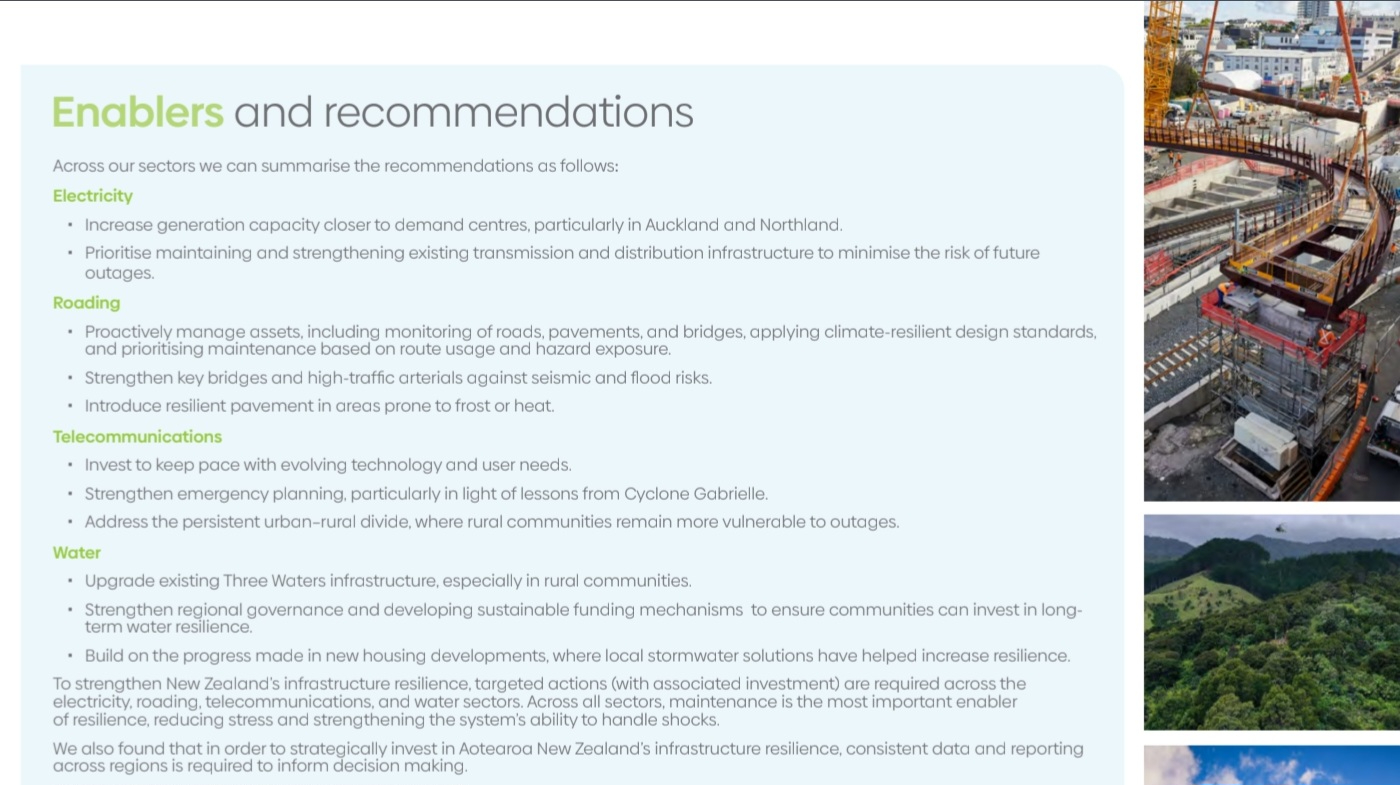Click the "Across our sectors" intro sentence

coord(335,166)
